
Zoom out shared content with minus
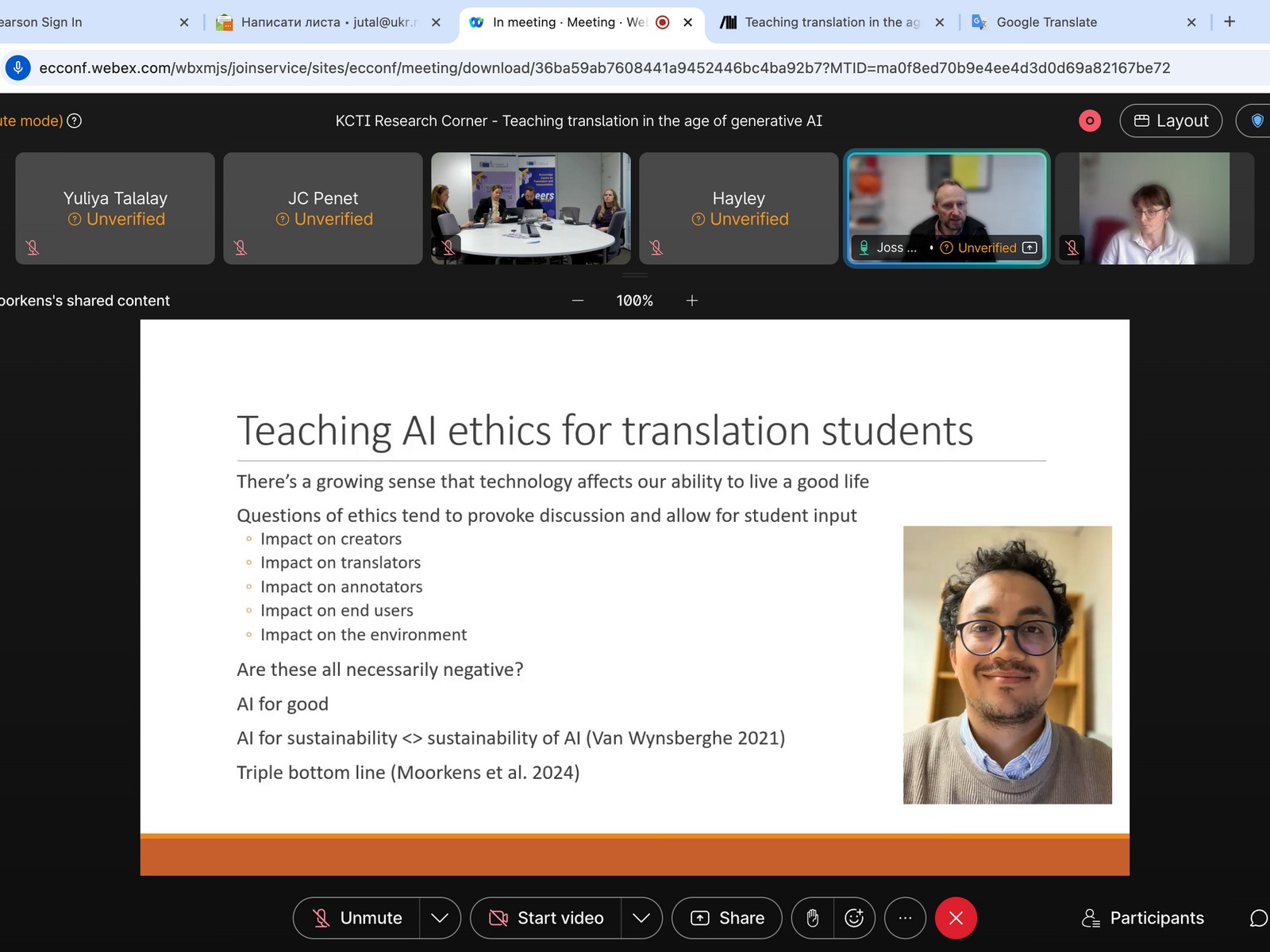pyautogui.click(x=578, y=301)
